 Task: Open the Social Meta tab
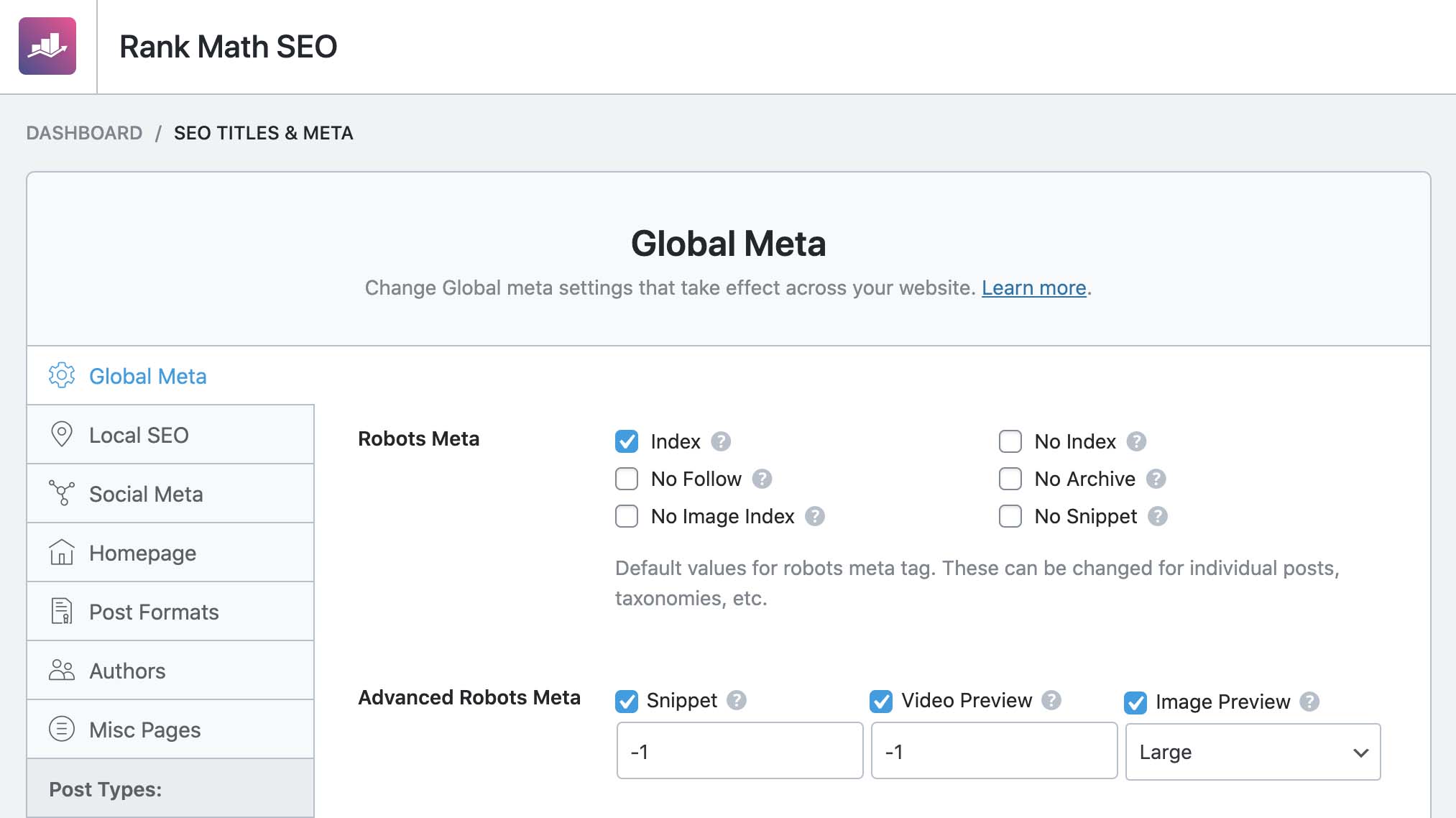[x=170, y=493]
